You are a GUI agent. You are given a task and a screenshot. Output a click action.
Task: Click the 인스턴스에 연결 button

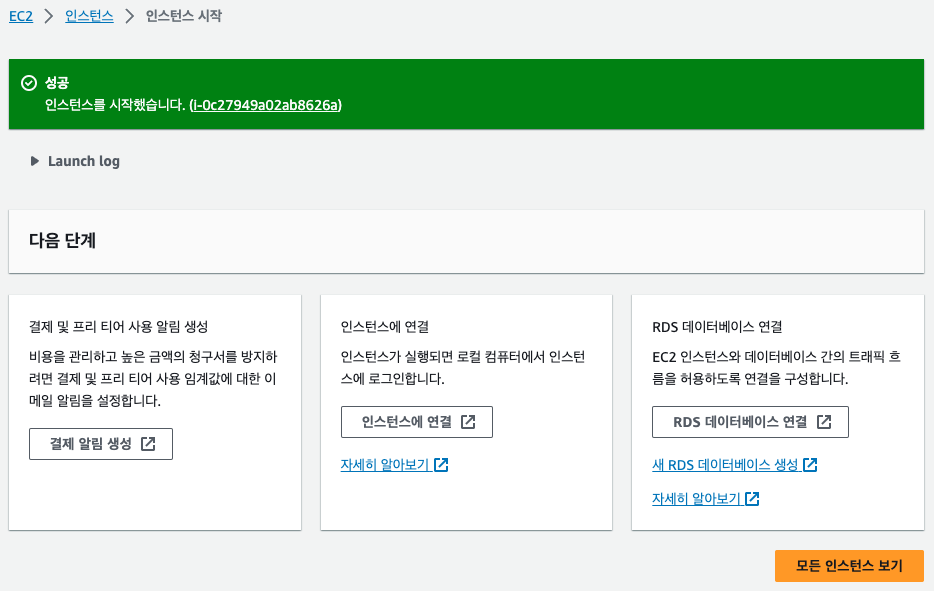[416, 422]
